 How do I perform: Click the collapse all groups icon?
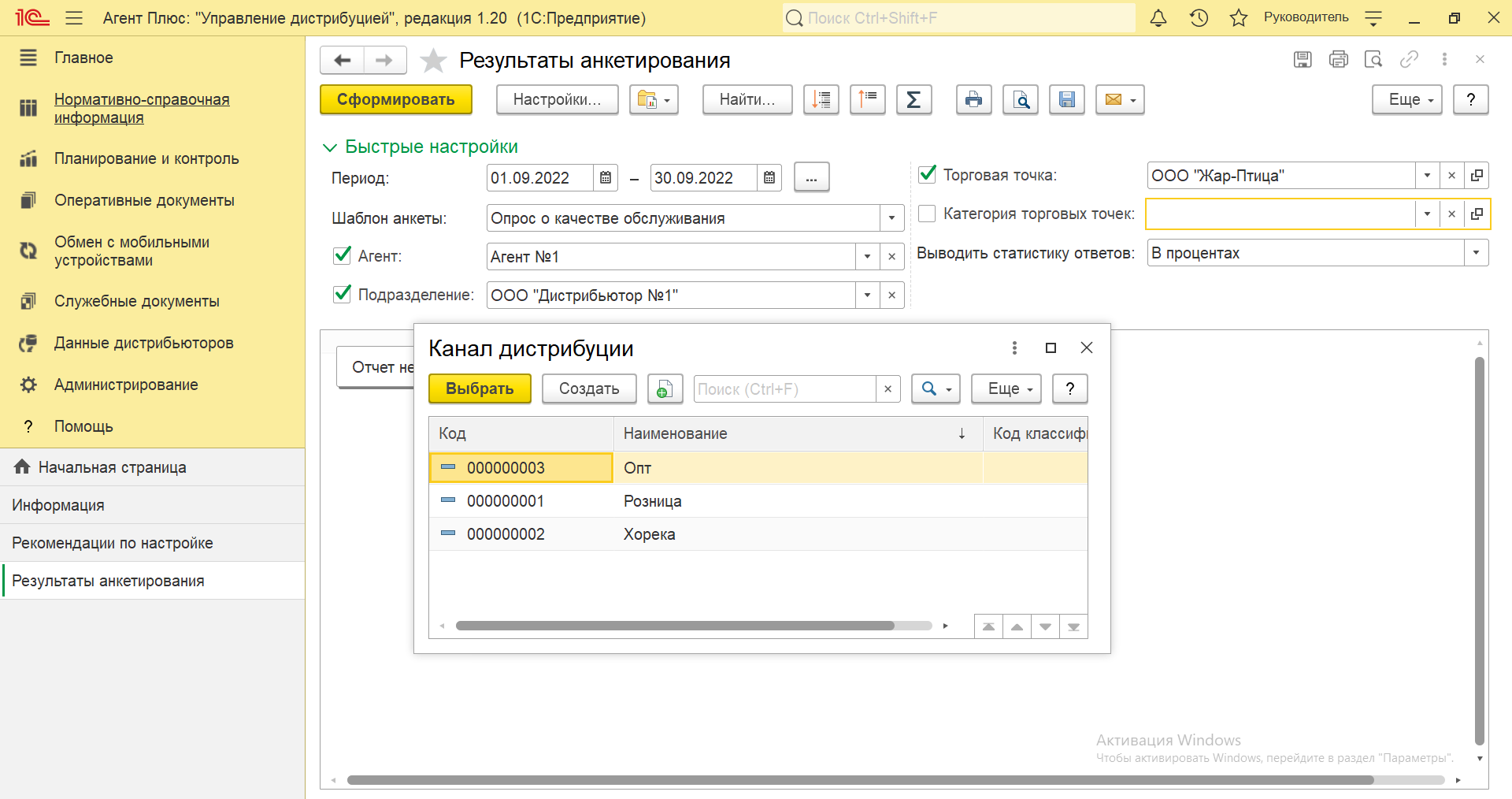(x=868, y=99)
